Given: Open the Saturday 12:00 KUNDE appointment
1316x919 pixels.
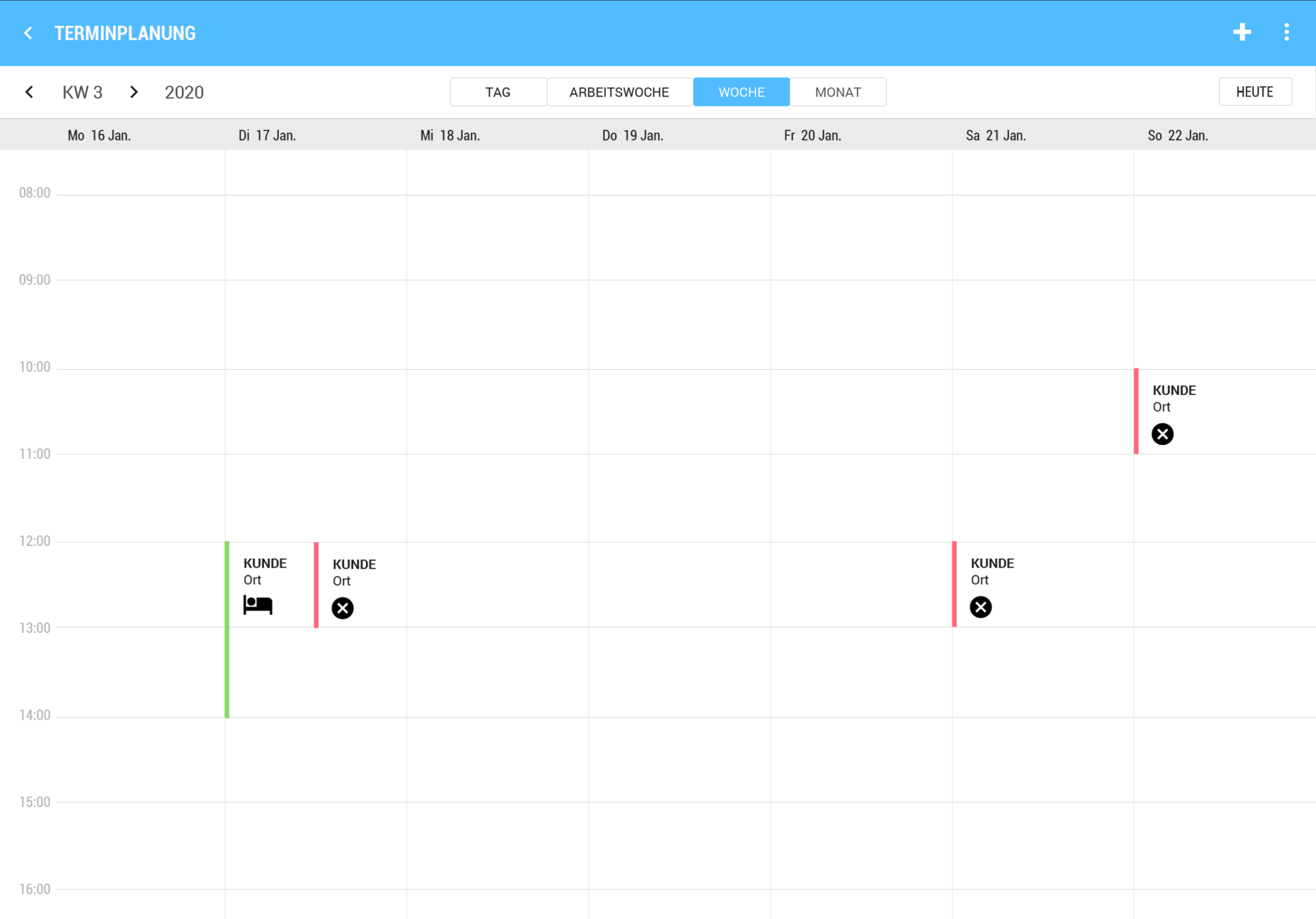Looking at the screenshot, I should pos(1043,584).
